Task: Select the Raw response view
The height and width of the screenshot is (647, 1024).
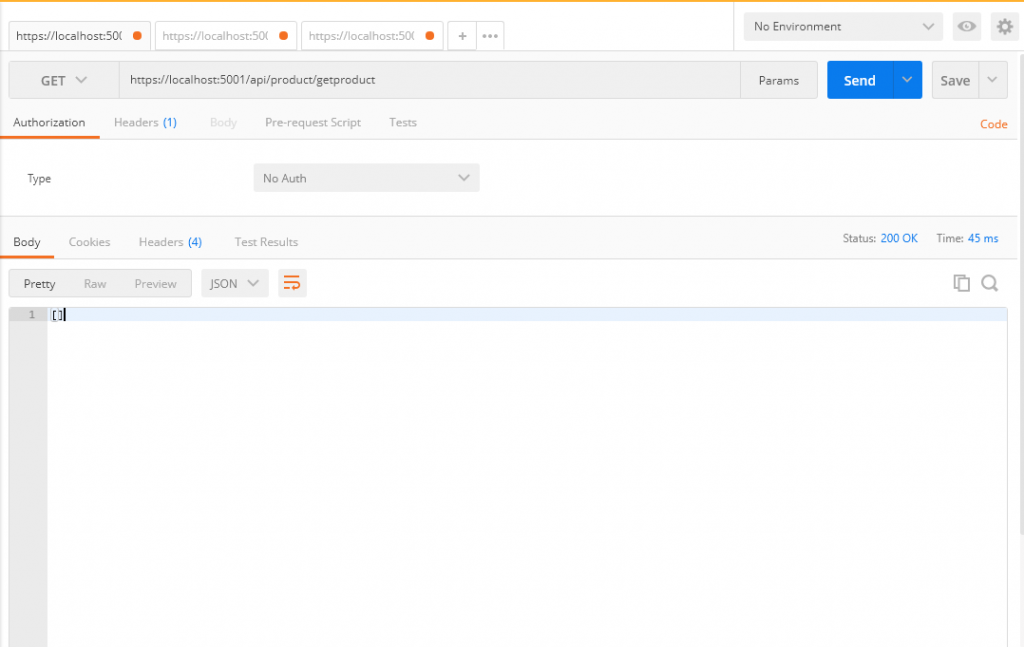Action: point(95,283)
